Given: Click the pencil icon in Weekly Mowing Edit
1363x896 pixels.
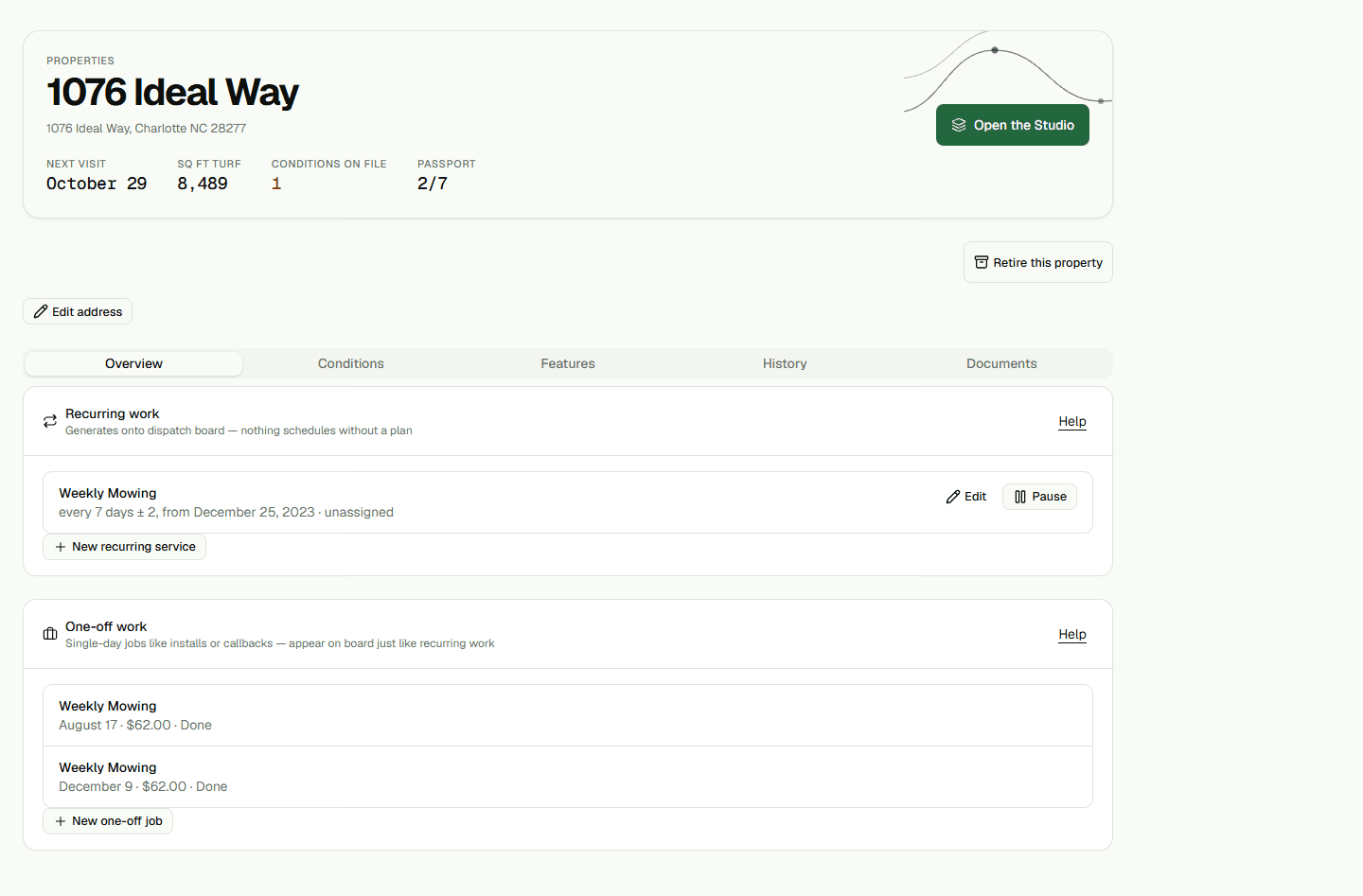Looking at the screenshot, I should tap(953, 497).
